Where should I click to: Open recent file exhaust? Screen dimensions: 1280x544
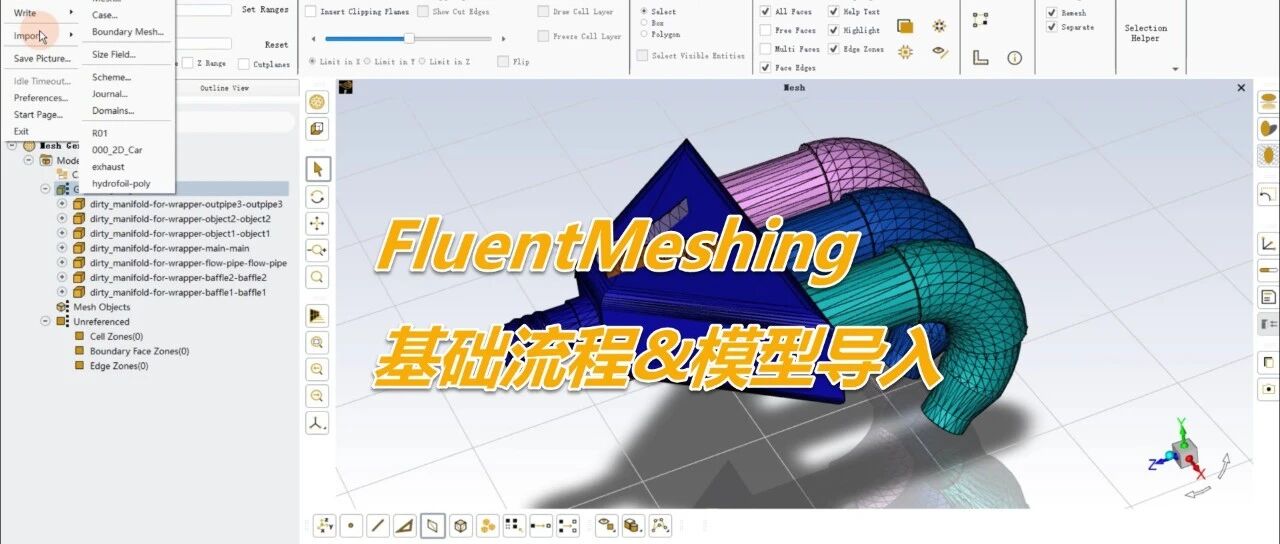pos(108,167)
